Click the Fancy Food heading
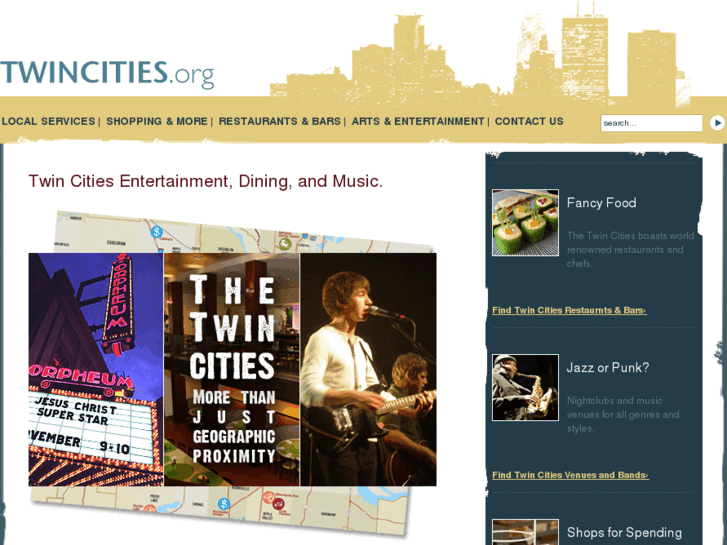727x545 pixels. [601, 203]
